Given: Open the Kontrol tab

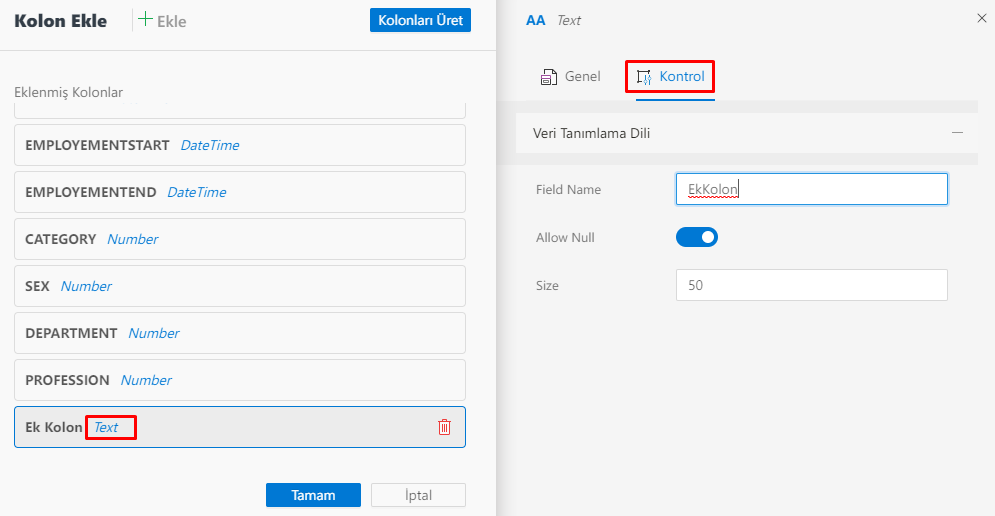Looking at the screenshot, I should point(681,77).
